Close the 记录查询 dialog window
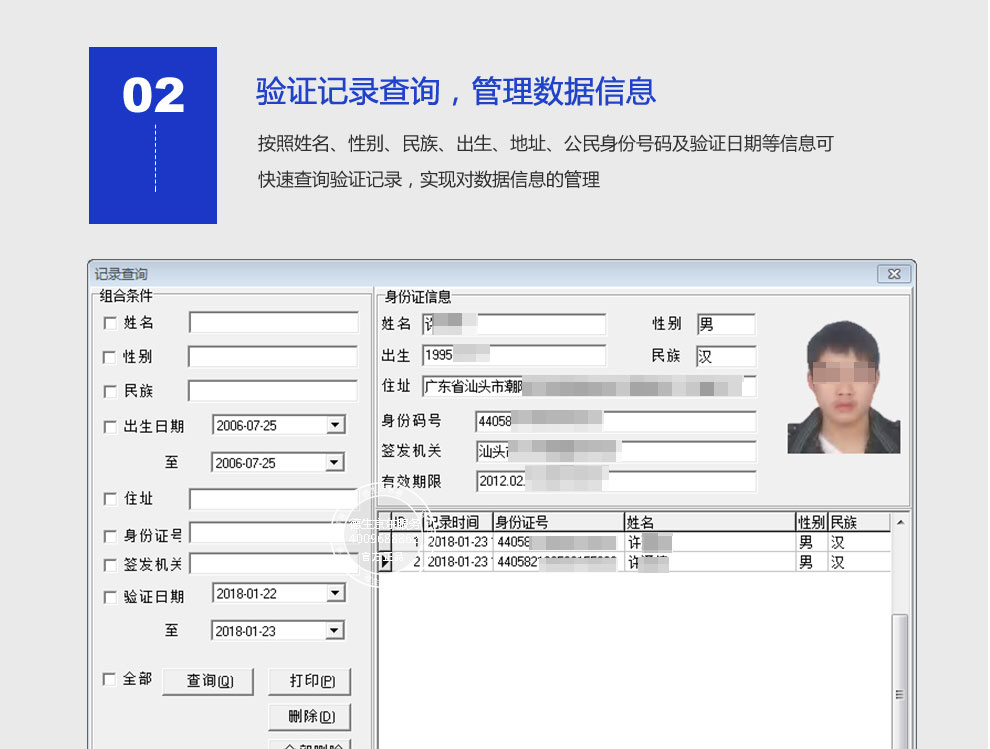 point(893,274)
